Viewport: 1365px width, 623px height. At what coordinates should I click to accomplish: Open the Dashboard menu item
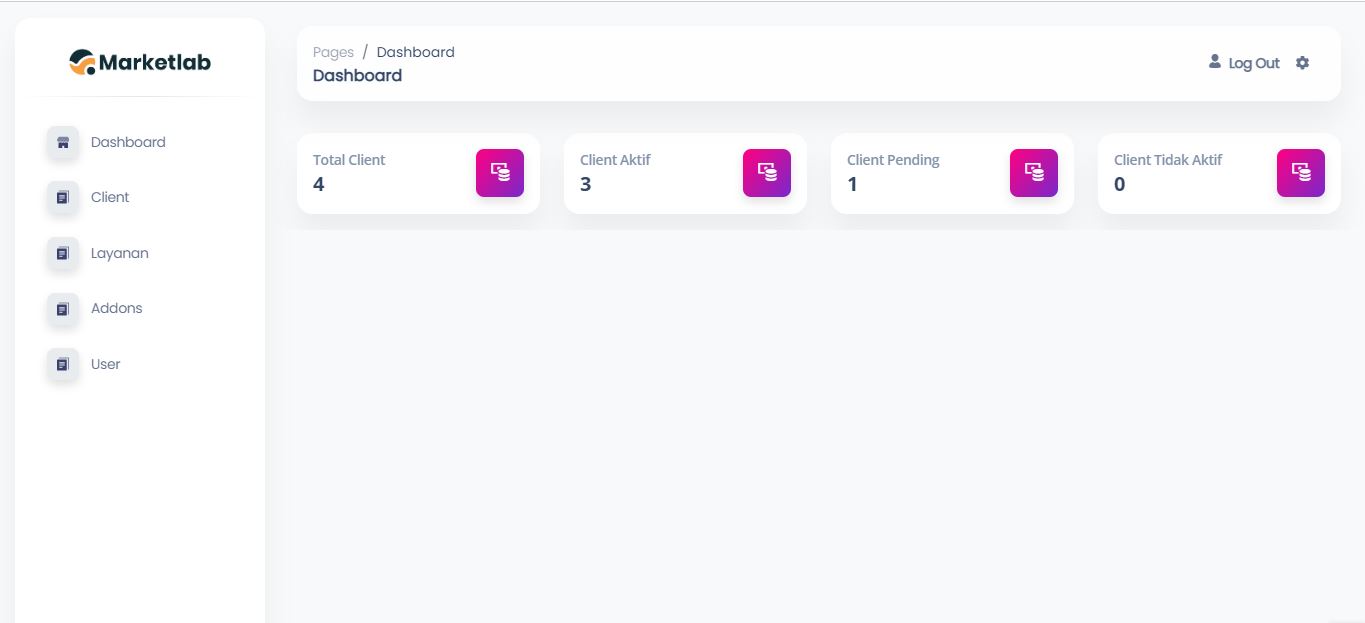point(128,142)
